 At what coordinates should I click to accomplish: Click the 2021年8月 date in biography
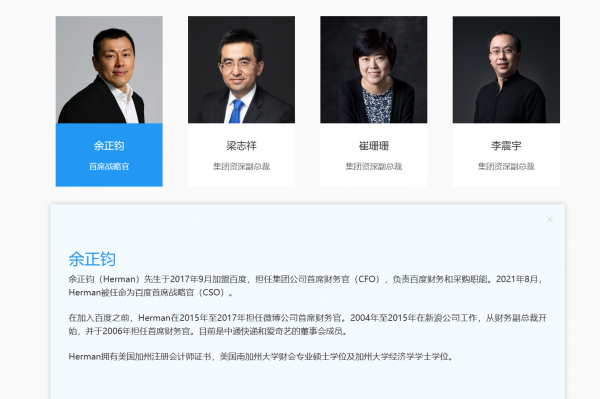tap(517, 279)
